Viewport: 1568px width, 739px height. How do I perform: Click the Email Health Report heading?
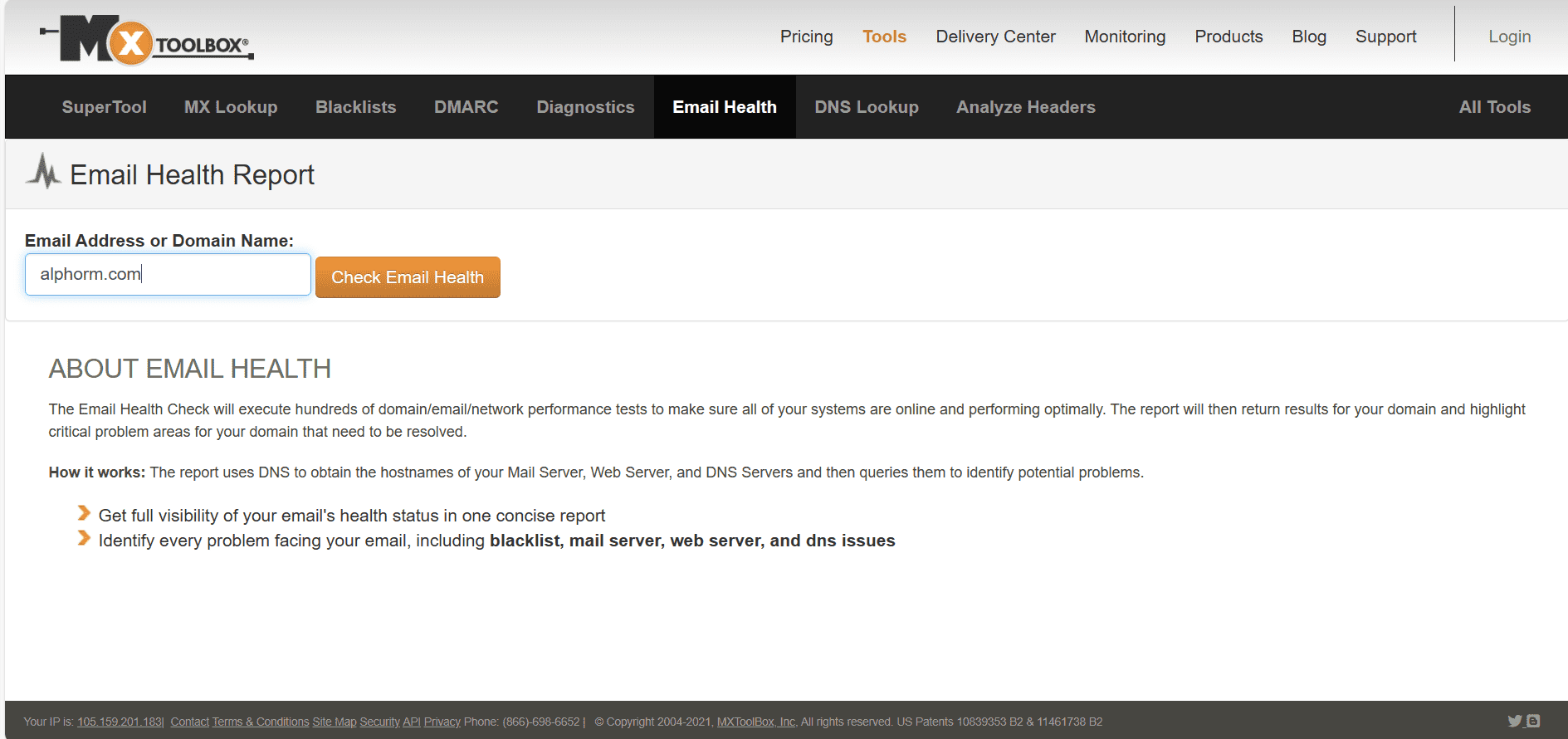point(192,174)
